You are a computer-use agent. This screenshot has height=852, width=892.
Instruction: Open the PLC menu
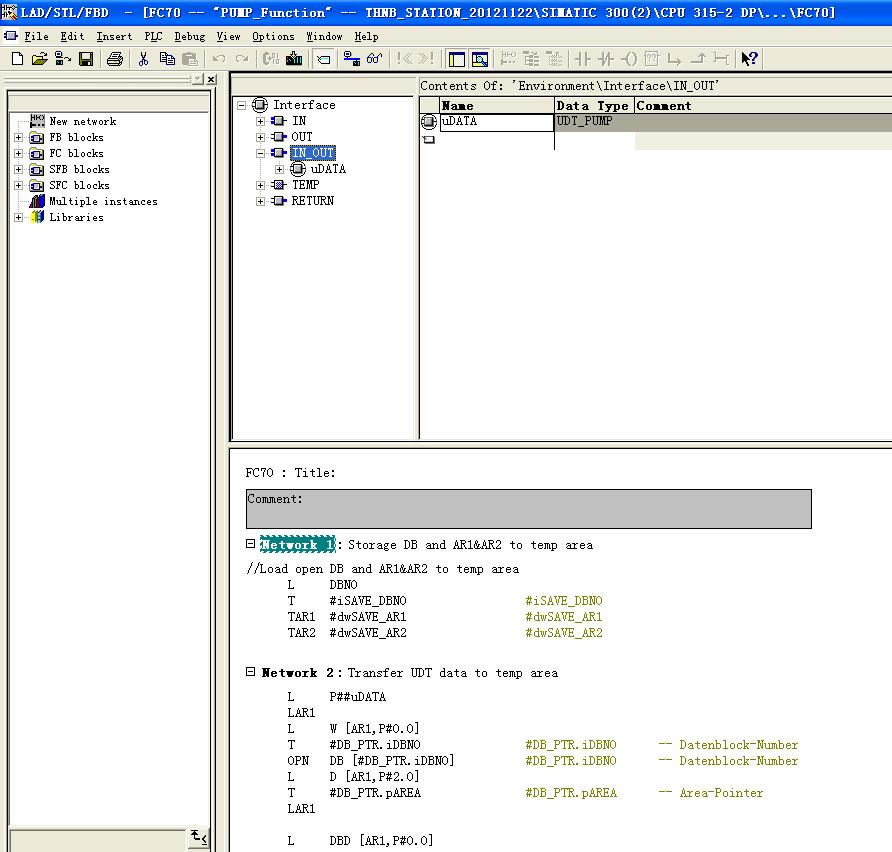point(154,36)
